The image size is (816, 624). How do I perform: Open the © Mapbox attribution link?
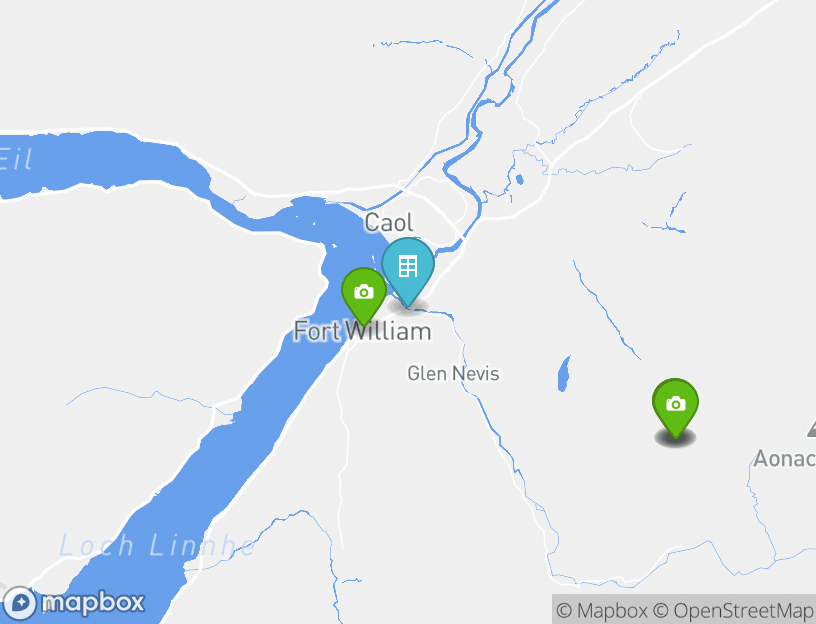[x=602, y=610]
